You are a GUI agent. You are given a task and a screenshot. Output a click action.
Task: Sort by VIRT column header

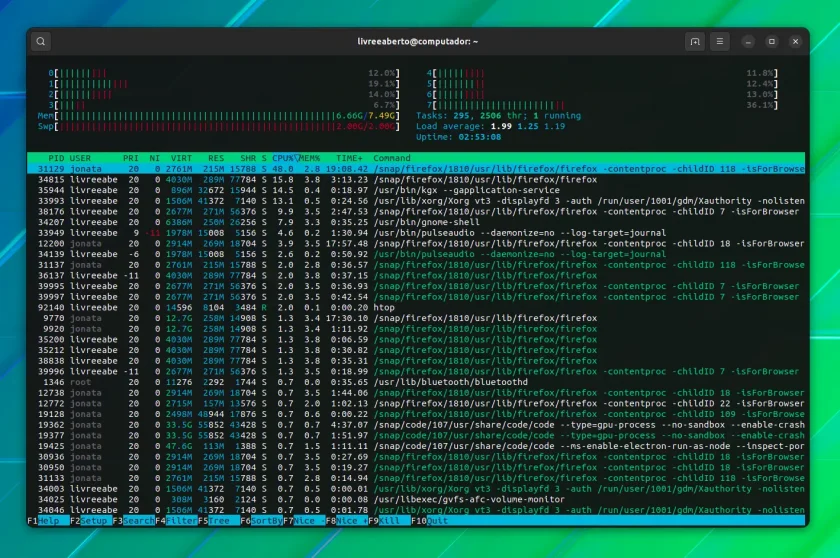pos(181,158)
